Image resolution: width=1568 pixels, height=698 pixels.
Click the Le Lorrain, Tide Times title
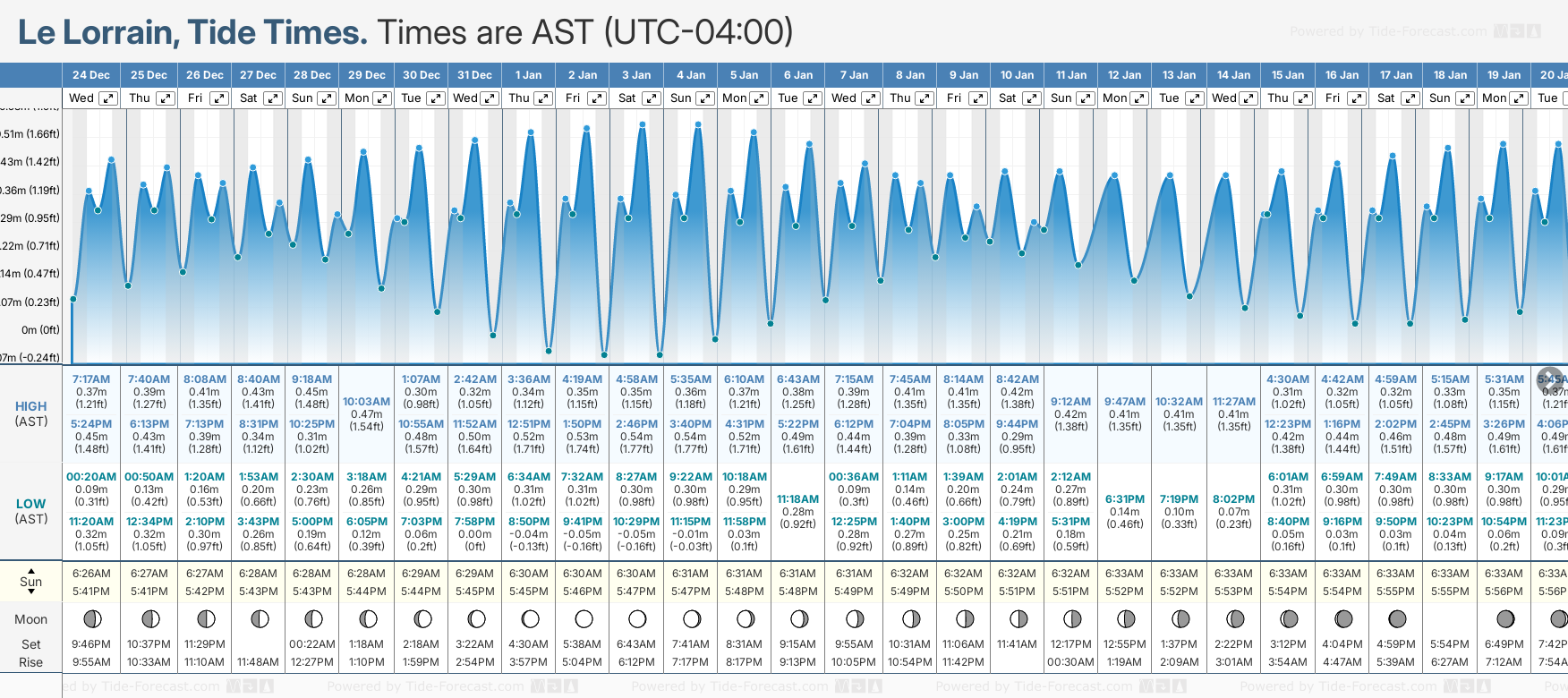[x=192, y=32]
